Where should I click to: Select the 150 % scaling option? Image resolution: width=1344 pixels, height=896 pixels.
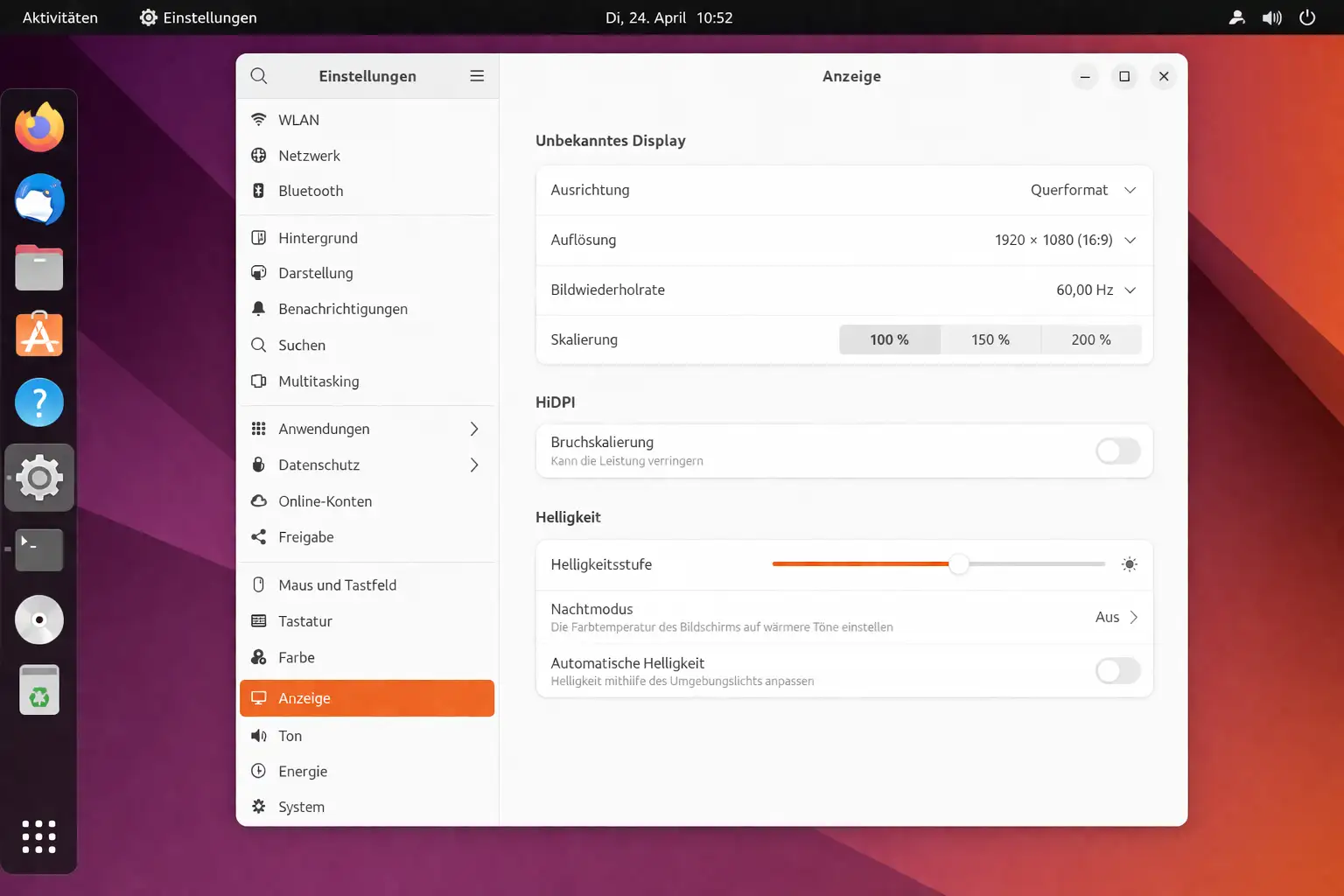pyautogui.click(x=990, y=339)
